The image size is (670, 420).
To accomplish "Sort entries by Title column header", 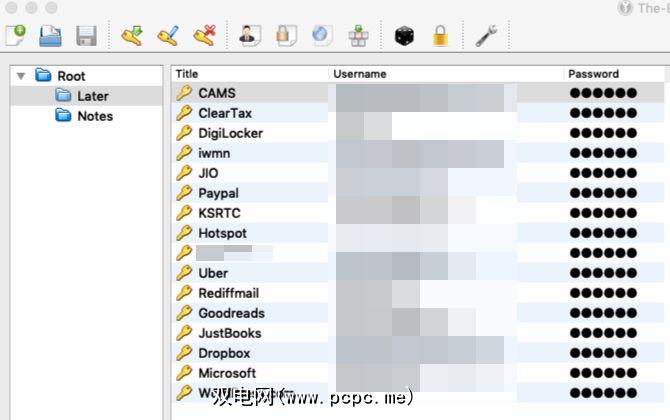I will coord(250,74).
